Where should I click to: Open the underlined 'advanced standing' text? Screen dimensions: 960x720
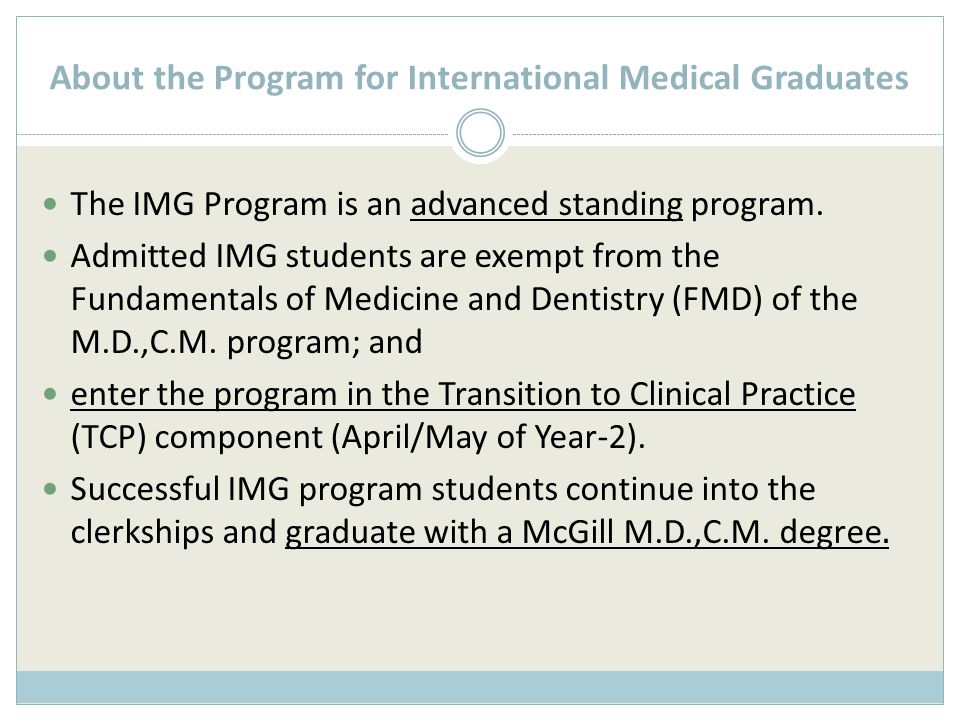click(546, 205)
